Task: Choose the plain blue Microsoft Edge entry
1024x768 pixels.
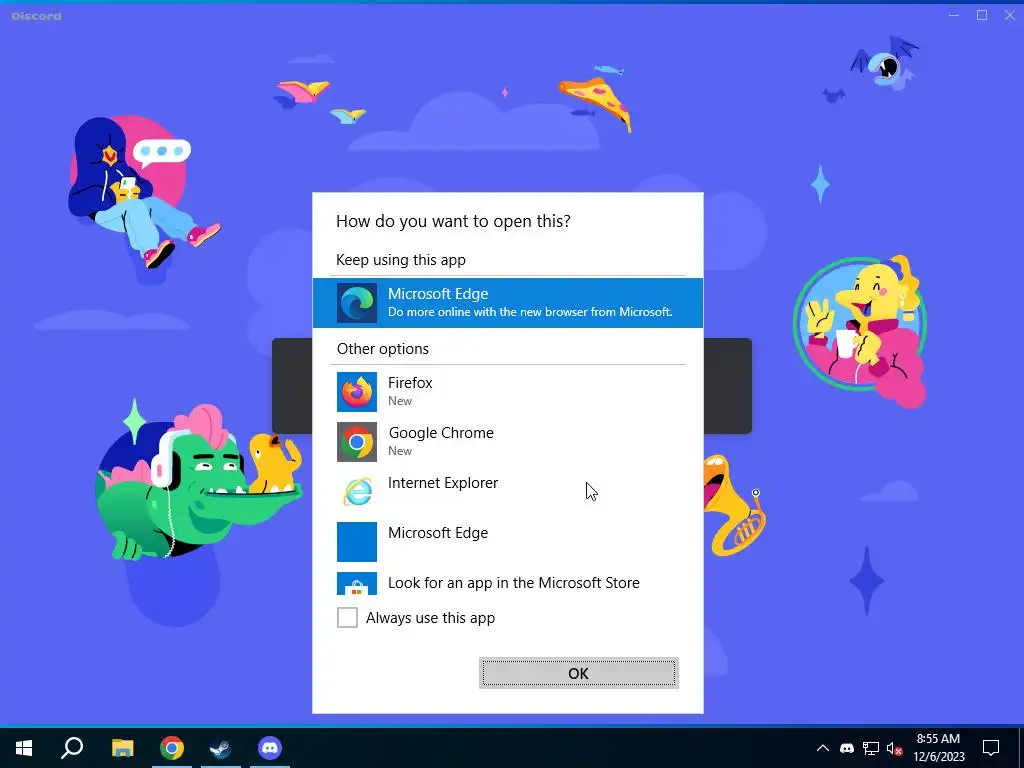Action: point(507,541)
